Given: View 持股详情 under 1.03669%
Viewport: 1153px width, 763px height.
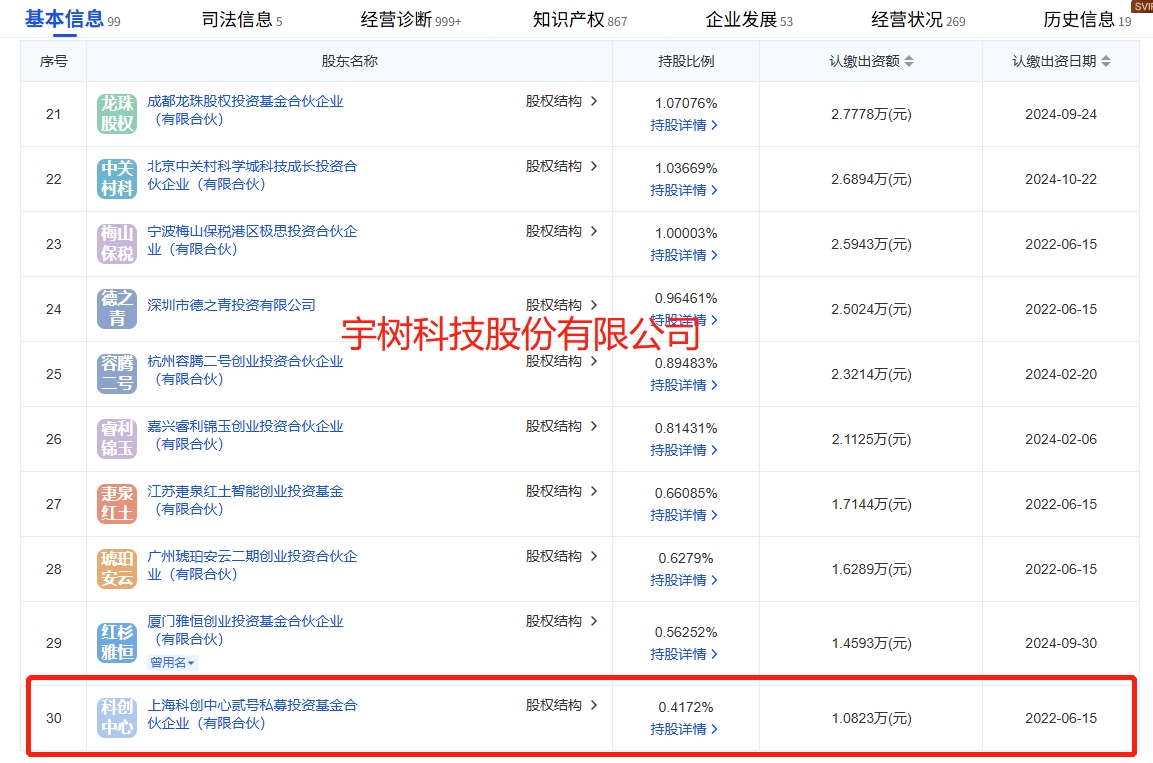Looking at the screenshot, I should (684, 190).
